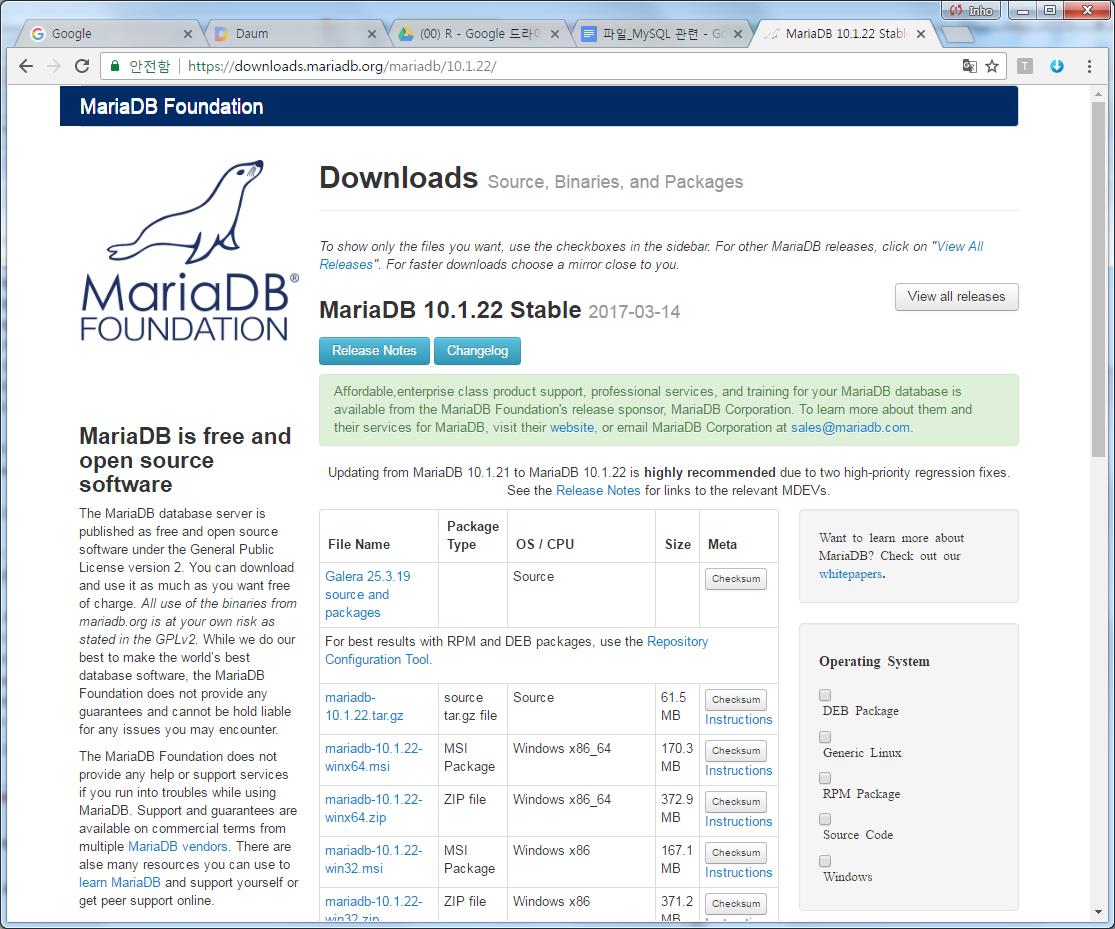Viewport: 1115px width, 929px height.
Task: Click the browser forward arrow
Action: tap(54, 66)
